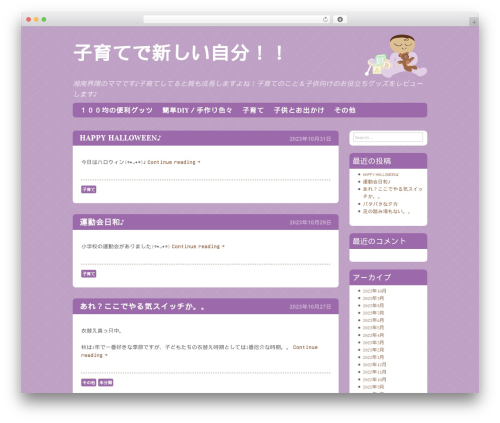Open the 2023年1月 archive link
500x423 pixels.
pyautogui.click(x=373, y=357)
